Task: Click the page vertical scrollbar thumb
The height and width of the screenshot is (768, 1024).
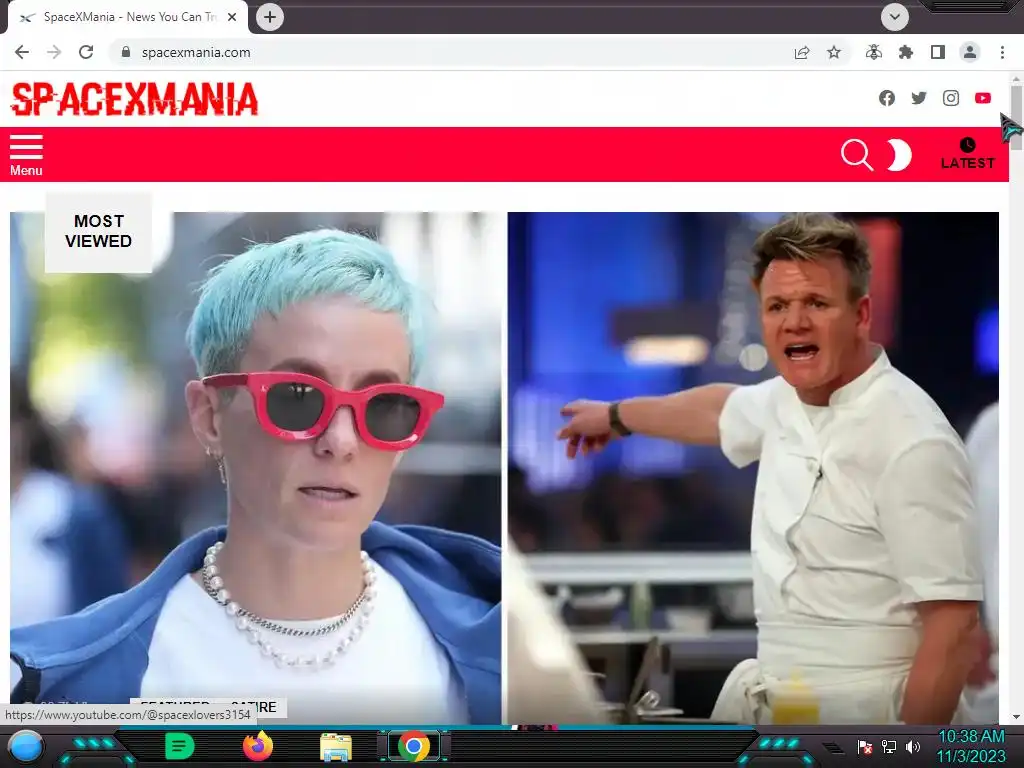Action: (1016, 118)
